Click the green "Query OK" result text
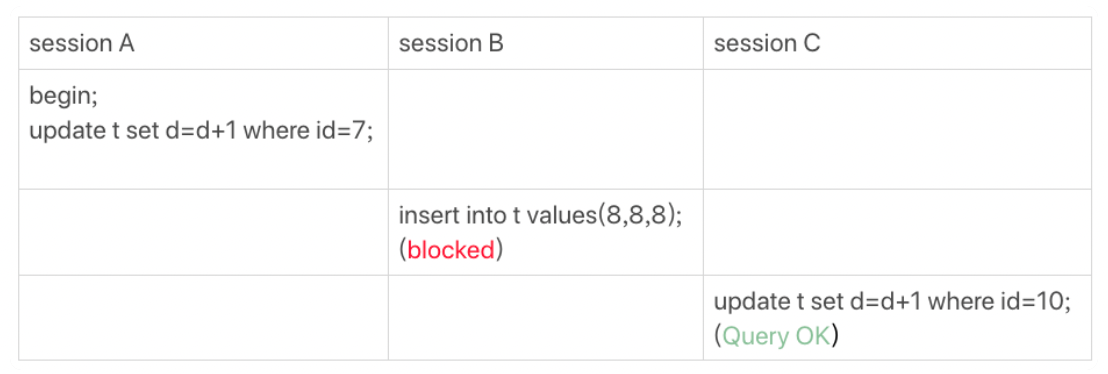The height and width of the screenshot is (374, 1108). (x=776, y=337)
